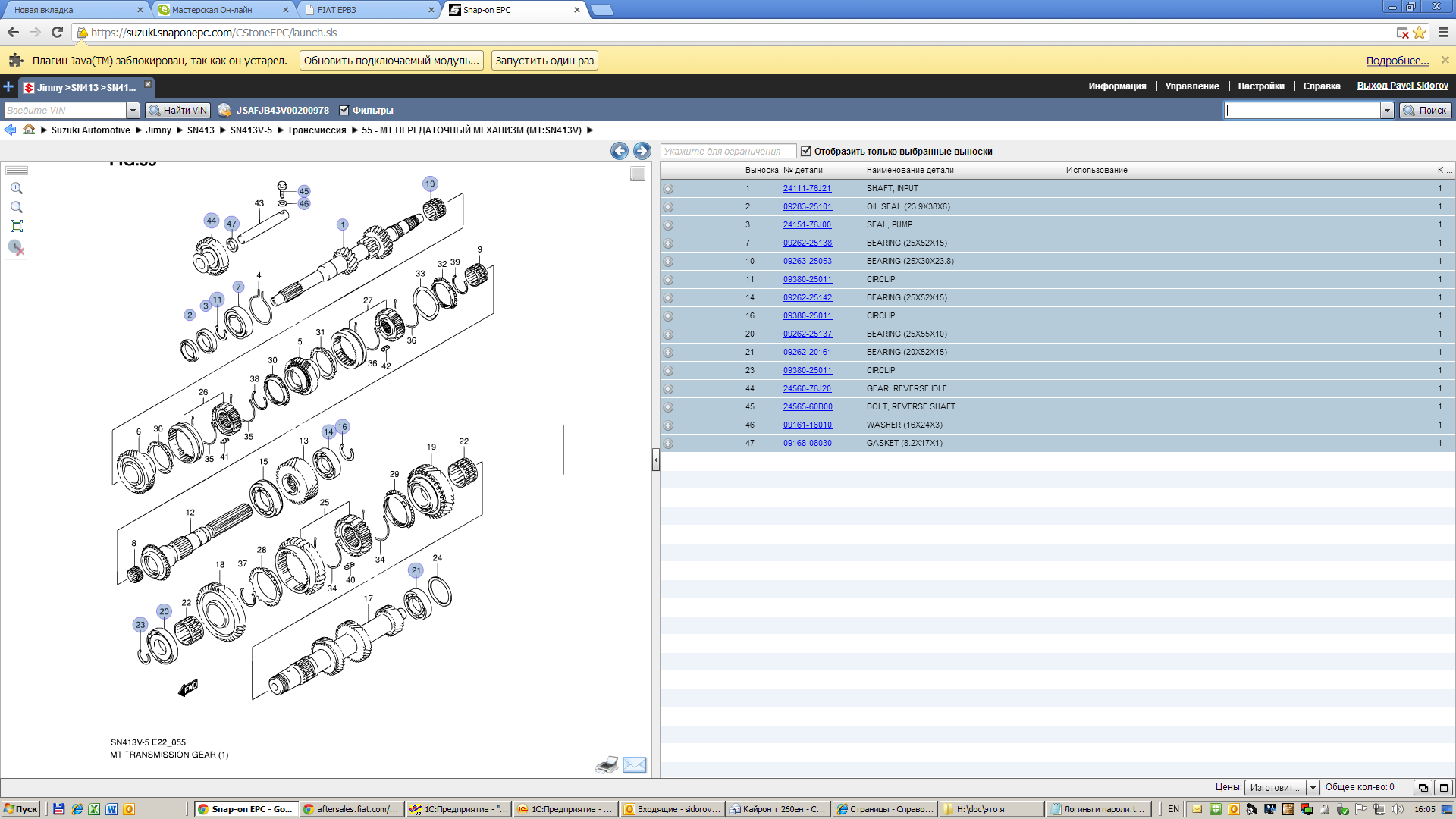Open the VIN entry dropdown arrow
The image size is (1456, 819).
point(133,111)
